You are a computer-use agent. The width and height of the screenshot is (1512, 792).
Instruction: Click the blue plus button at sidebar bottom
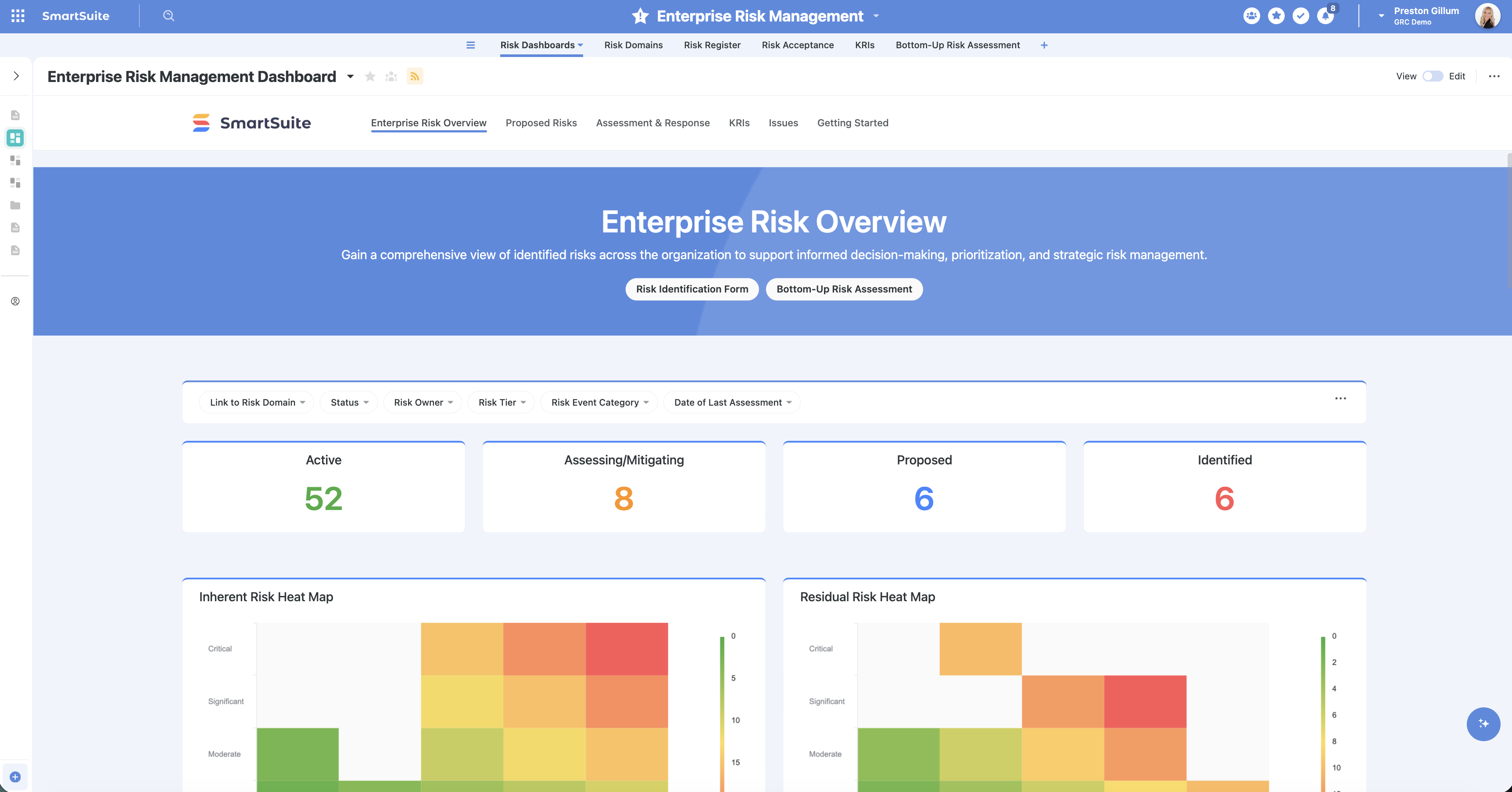click(15, 777)
